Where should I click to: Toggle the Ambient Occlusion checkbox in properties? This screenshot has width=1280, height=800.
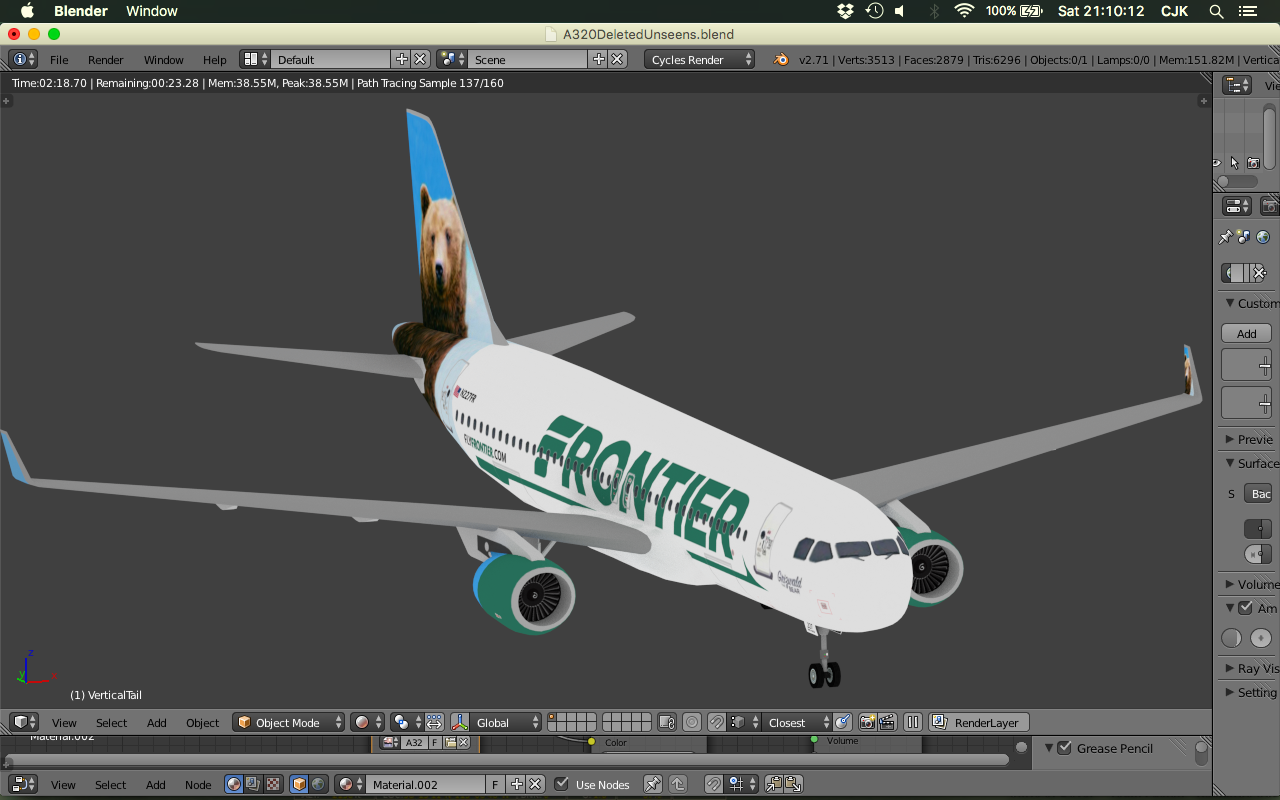point(1245,607)
